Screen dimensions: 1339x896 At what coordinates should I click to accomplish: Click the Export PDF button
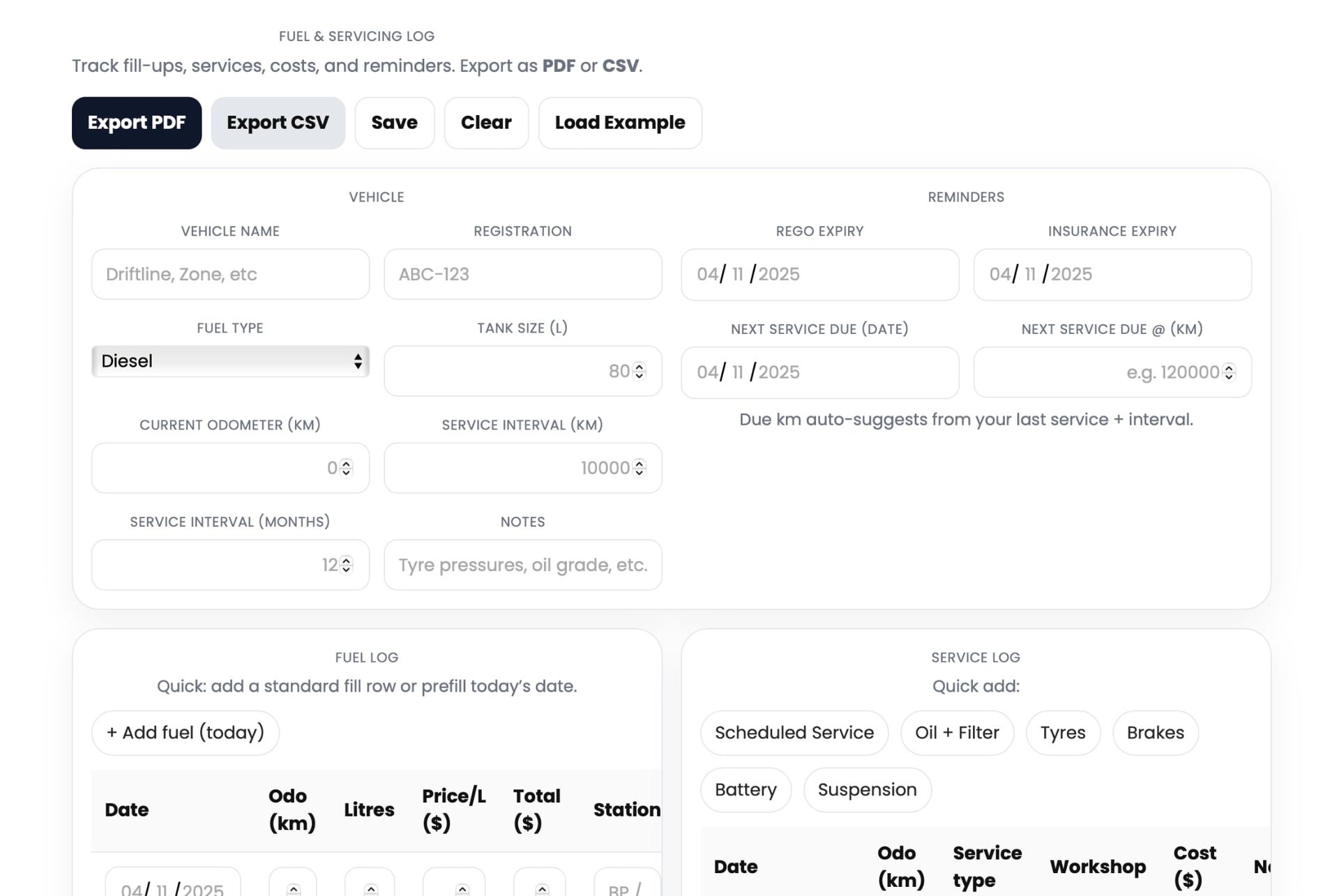click(x=137, y=123)
